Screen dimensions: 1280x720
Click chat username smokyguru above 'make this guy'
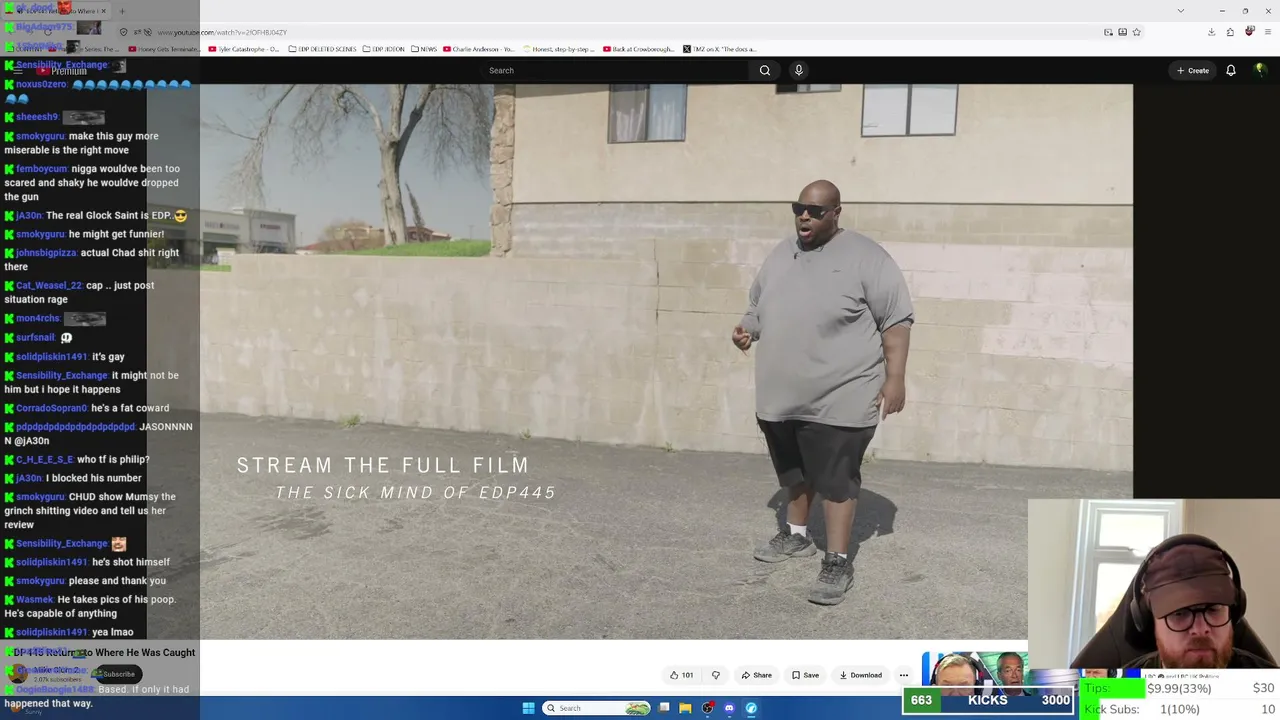(x=40, y=136)
